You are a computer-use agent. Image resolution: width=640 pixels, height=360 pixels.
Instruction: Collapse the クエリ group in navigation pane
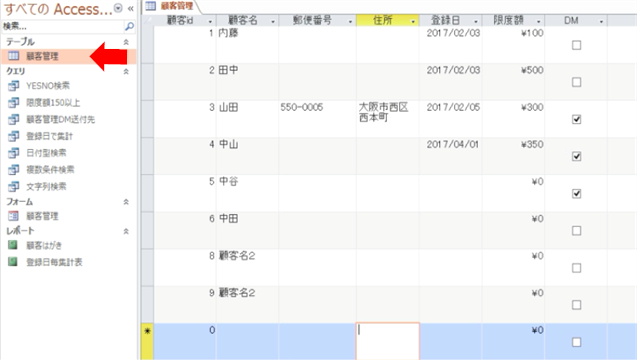coord(126,71)
